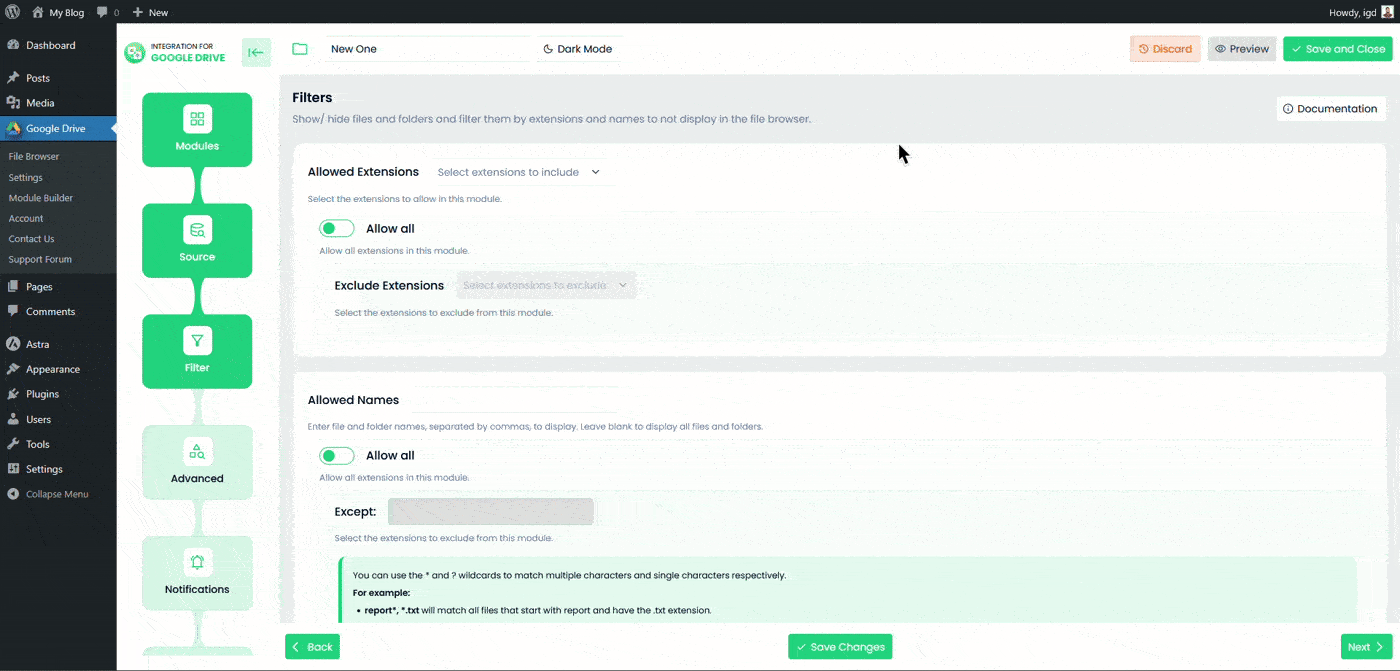Go to the Notifications step
Image resolution: width=1400 pixels, height=671 pixels.
tap(197, 574)
